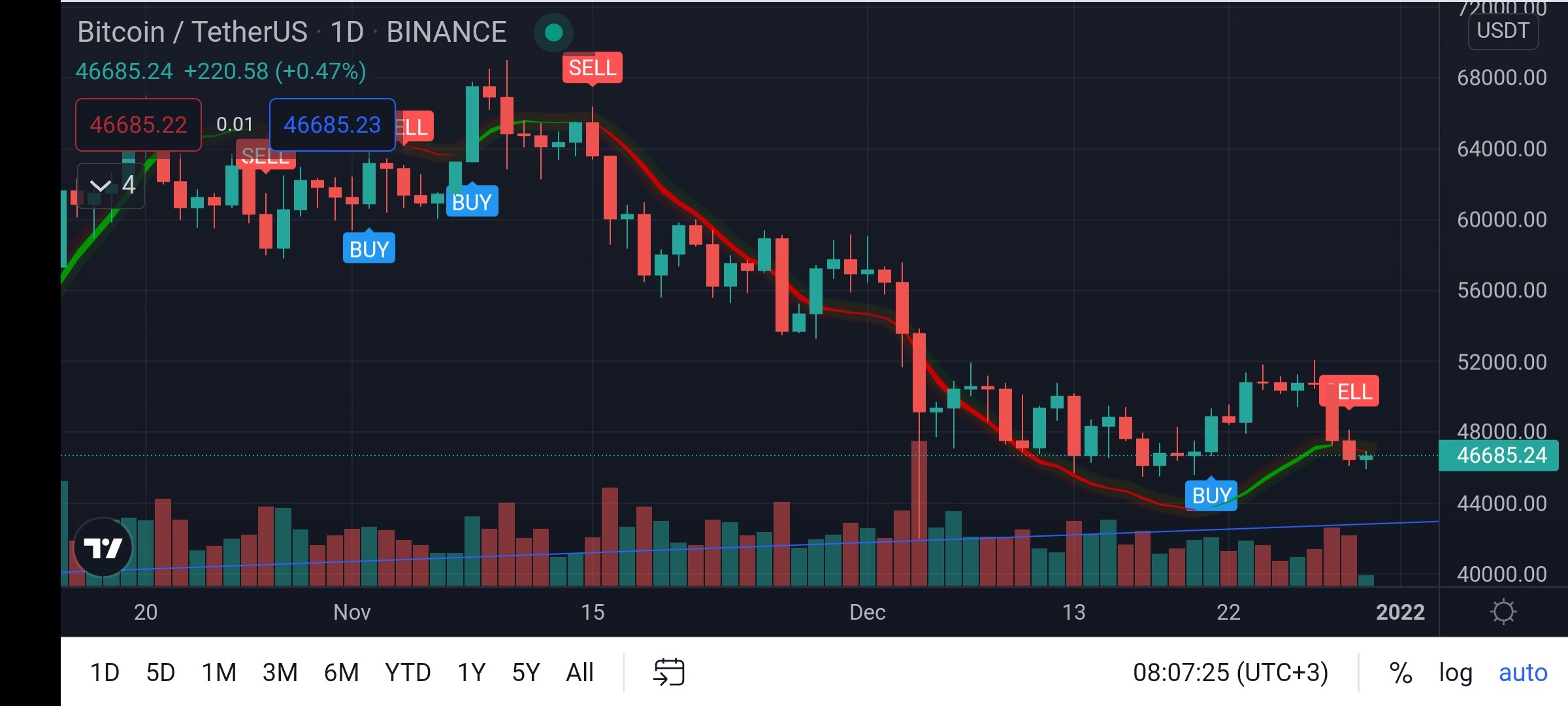Click the SELL signal label near 15
The width and height of the screenshot is (1568, 706).
tap(593, 68)
